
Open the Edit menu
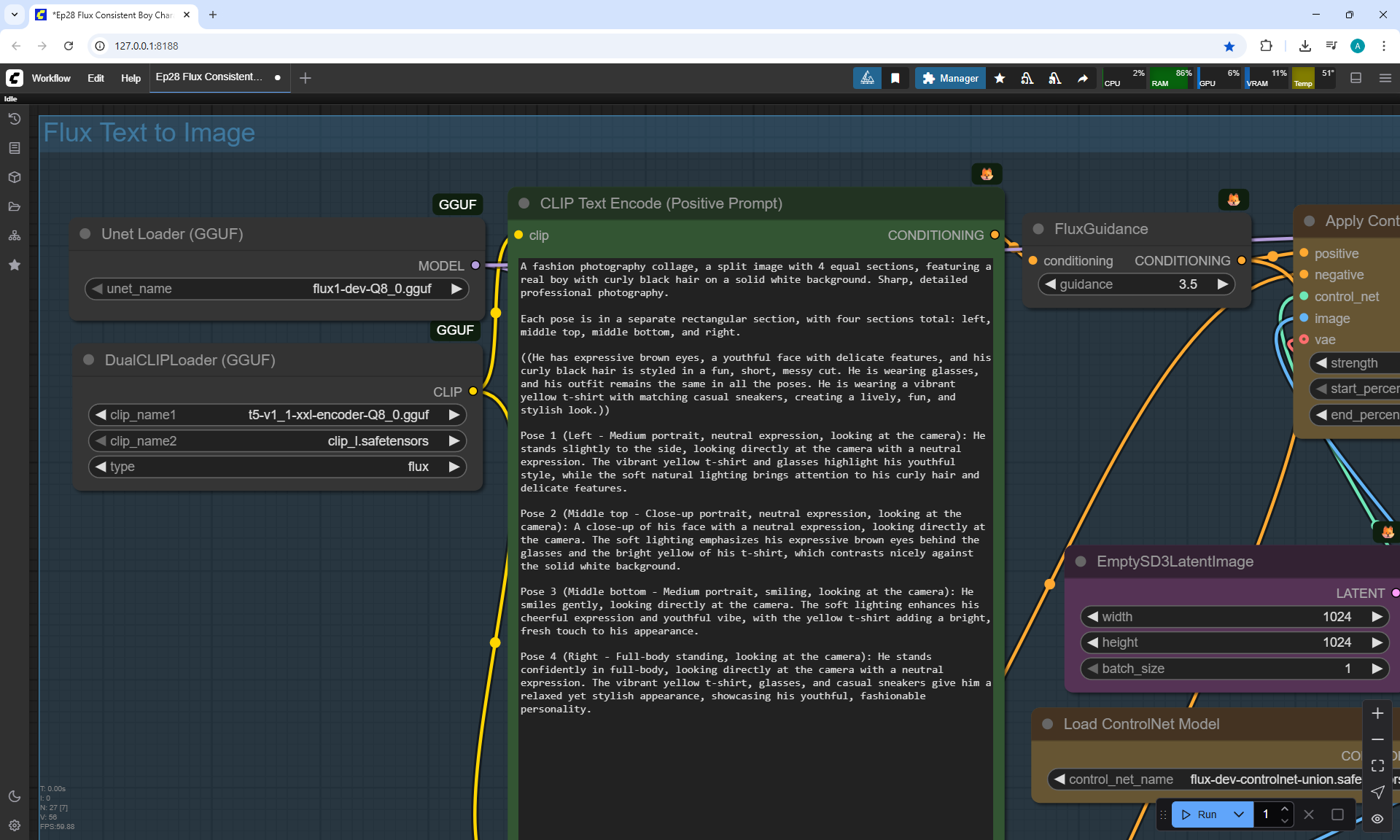(x=96, y=78)
